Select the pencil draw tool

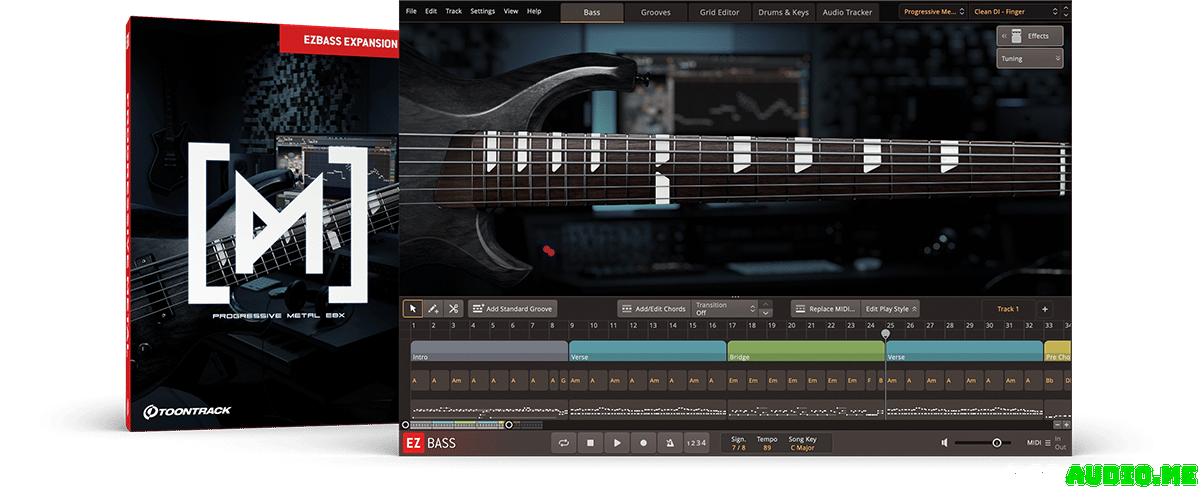tap(433, 309)
